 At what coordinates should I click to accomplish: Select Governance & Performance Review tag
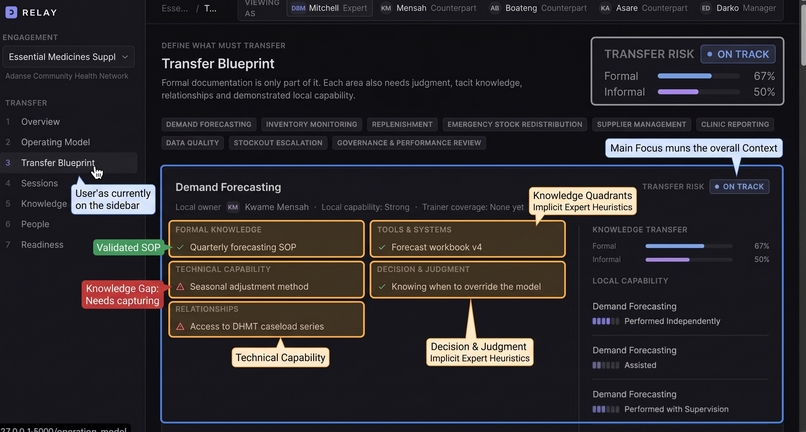(409, 143)
